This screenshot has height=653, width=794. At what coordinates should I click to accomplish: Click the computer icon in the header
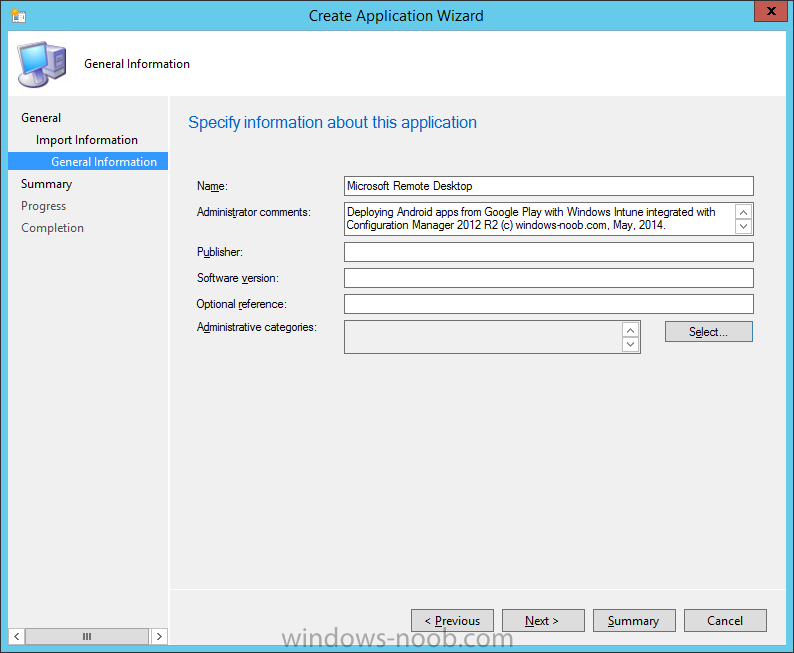(42, 64)
